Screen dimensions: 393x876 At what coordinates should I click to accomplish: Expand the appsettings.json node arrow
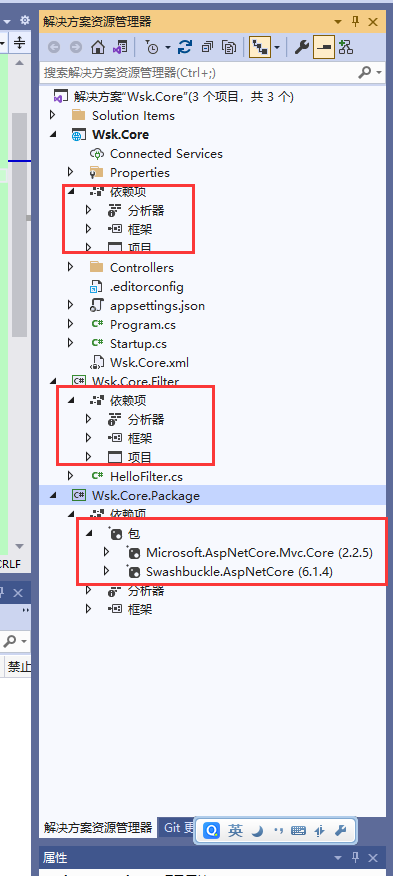tap(70, 306)
